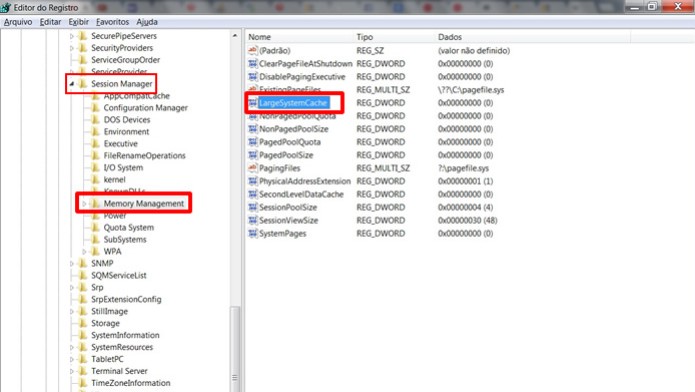Open the Exibir menu
695x392 pixels.
[x=78, y=22]
